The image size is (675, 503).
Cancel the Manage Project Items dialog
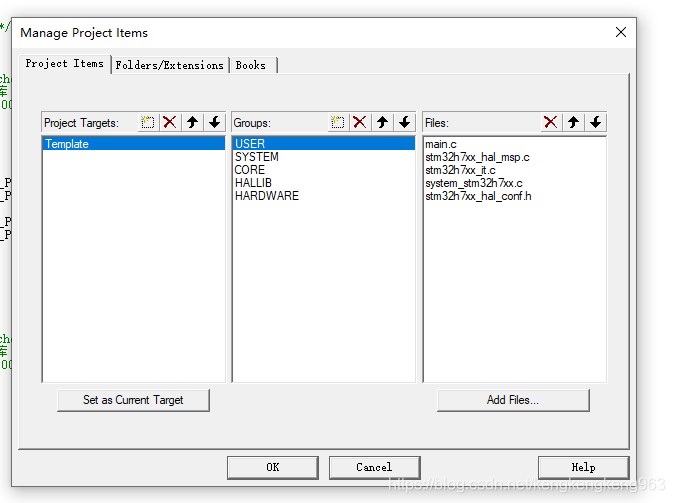click(374, 467)
